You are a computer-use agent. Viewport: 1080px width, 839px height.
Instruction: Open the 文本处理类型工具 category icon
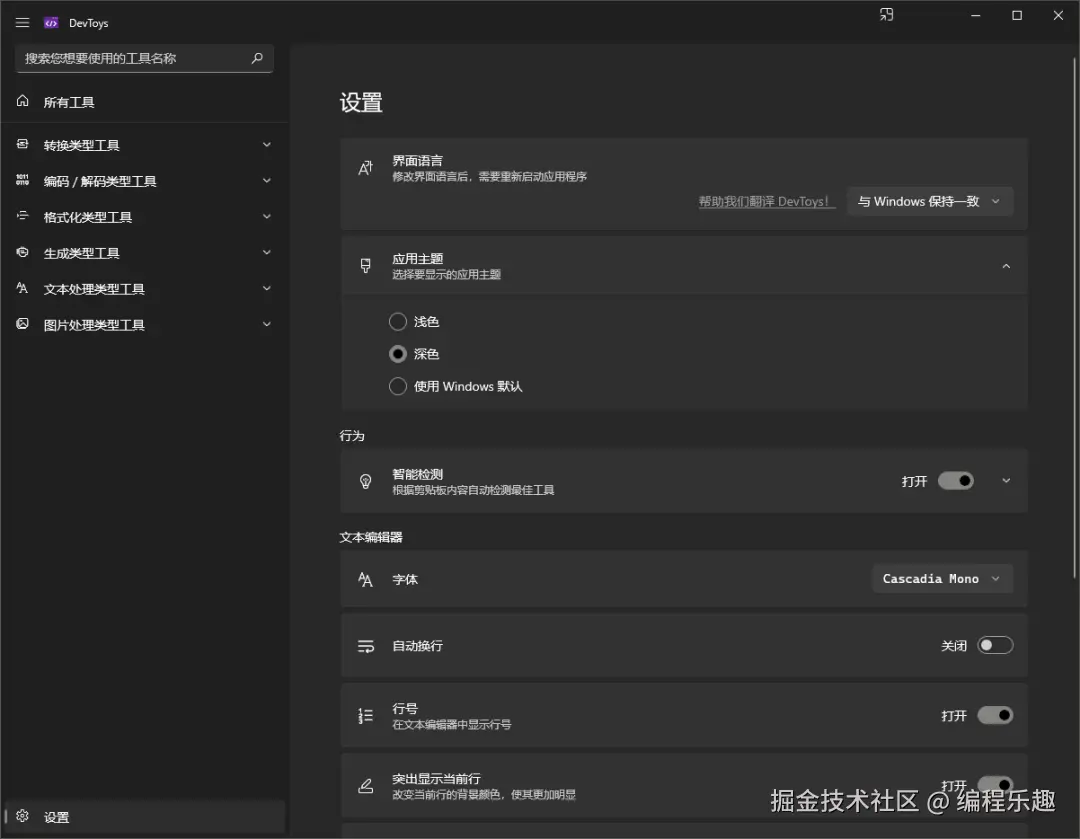(22, 289)
